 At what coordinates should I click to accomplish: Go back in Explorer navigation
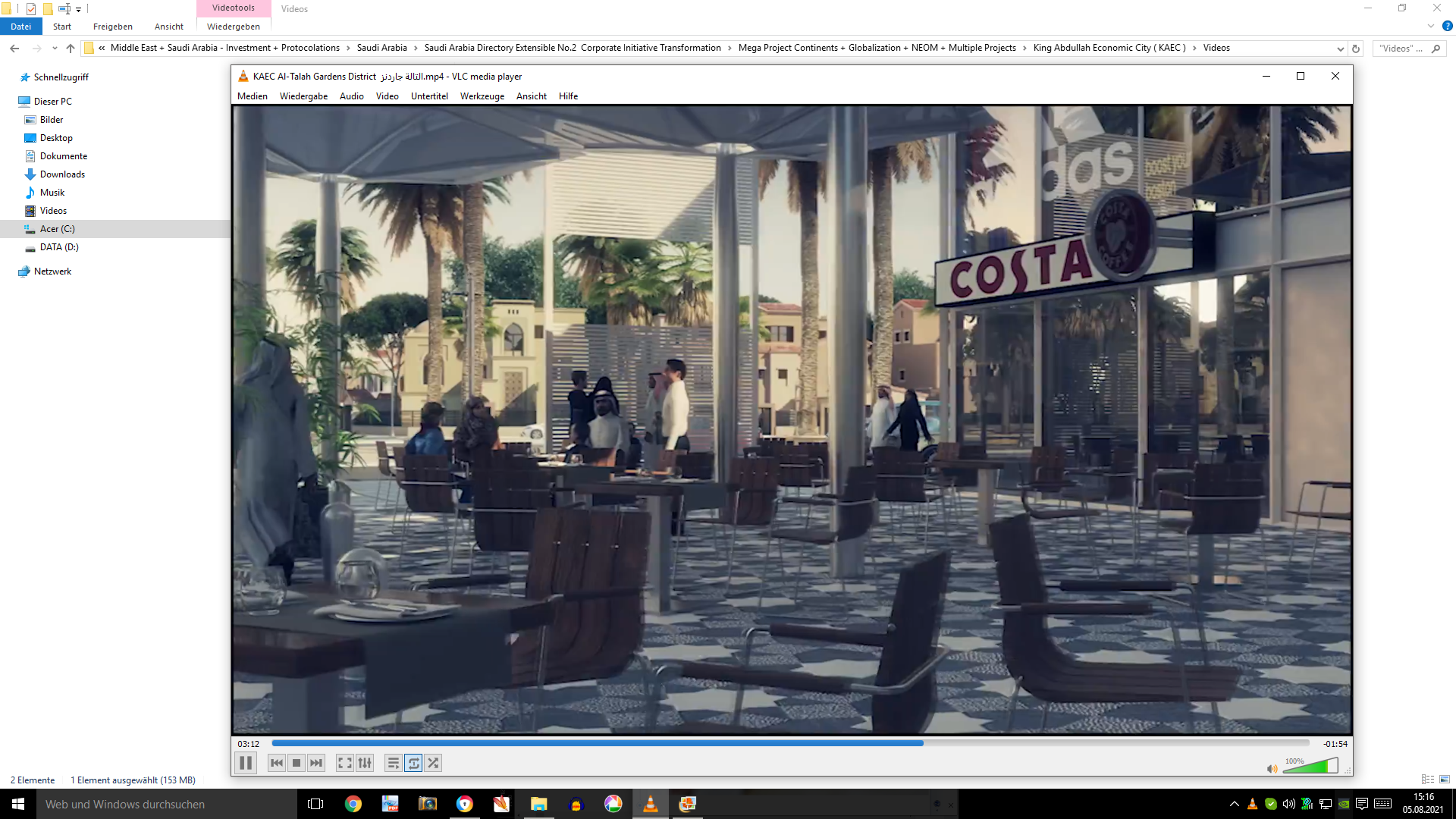click(x=14, y=48)
